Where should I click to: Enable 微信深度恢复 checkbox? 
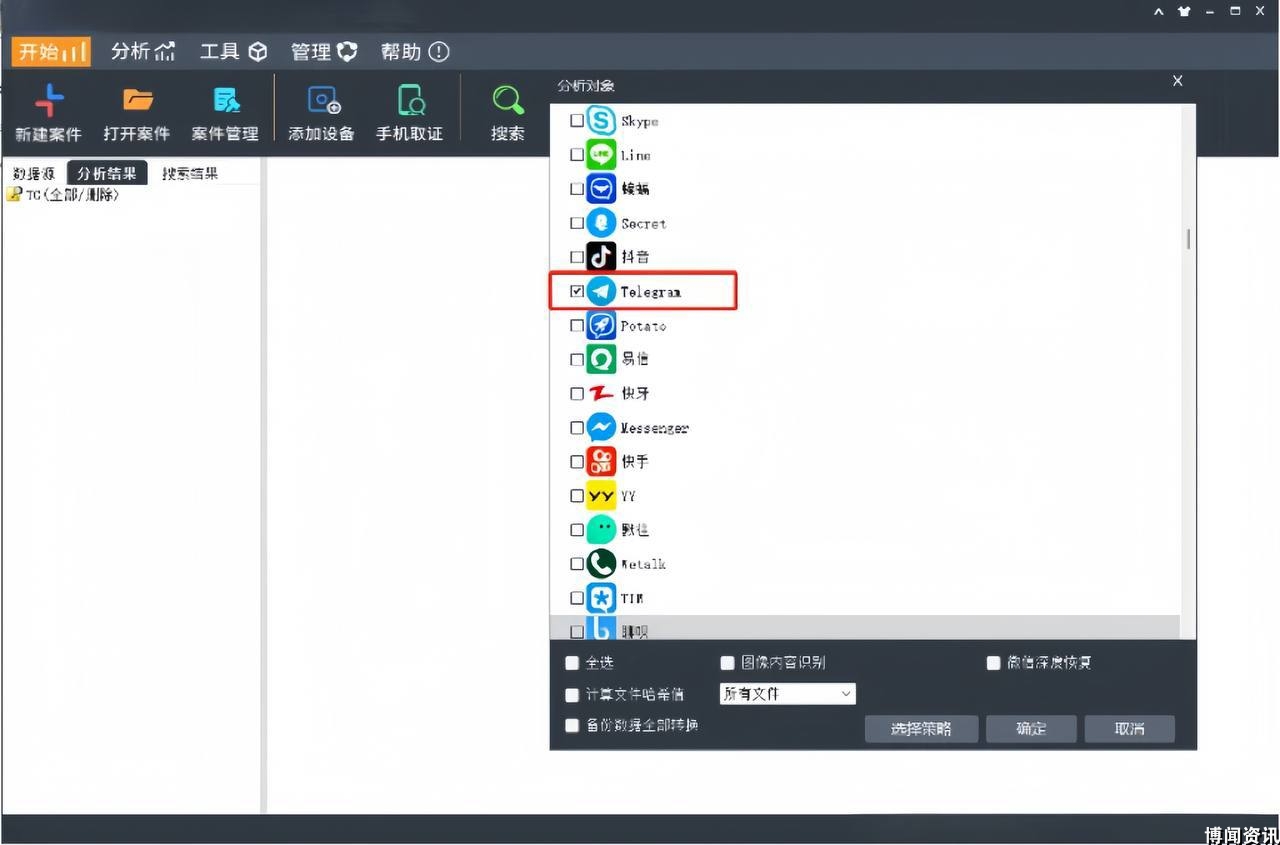tap(993, 663)
